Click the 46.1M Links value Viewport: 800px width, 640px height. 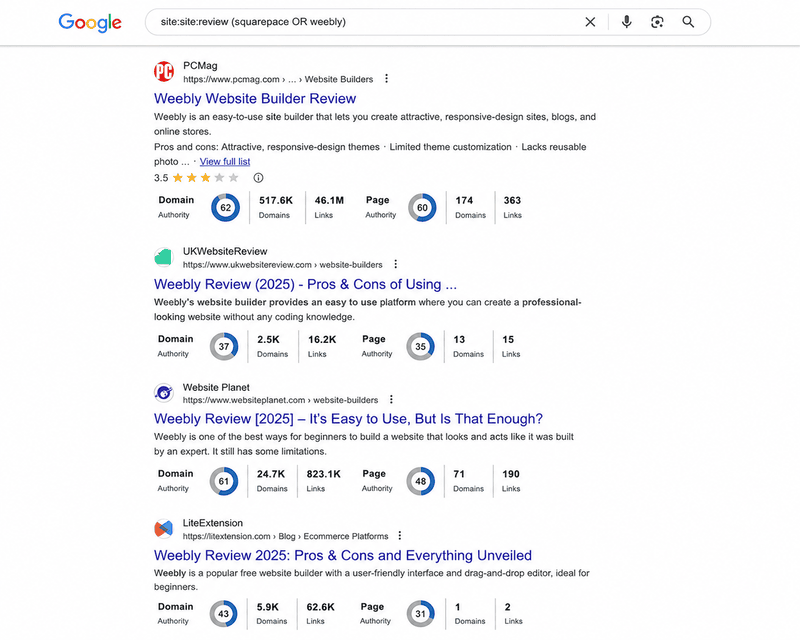pos(329,201)
